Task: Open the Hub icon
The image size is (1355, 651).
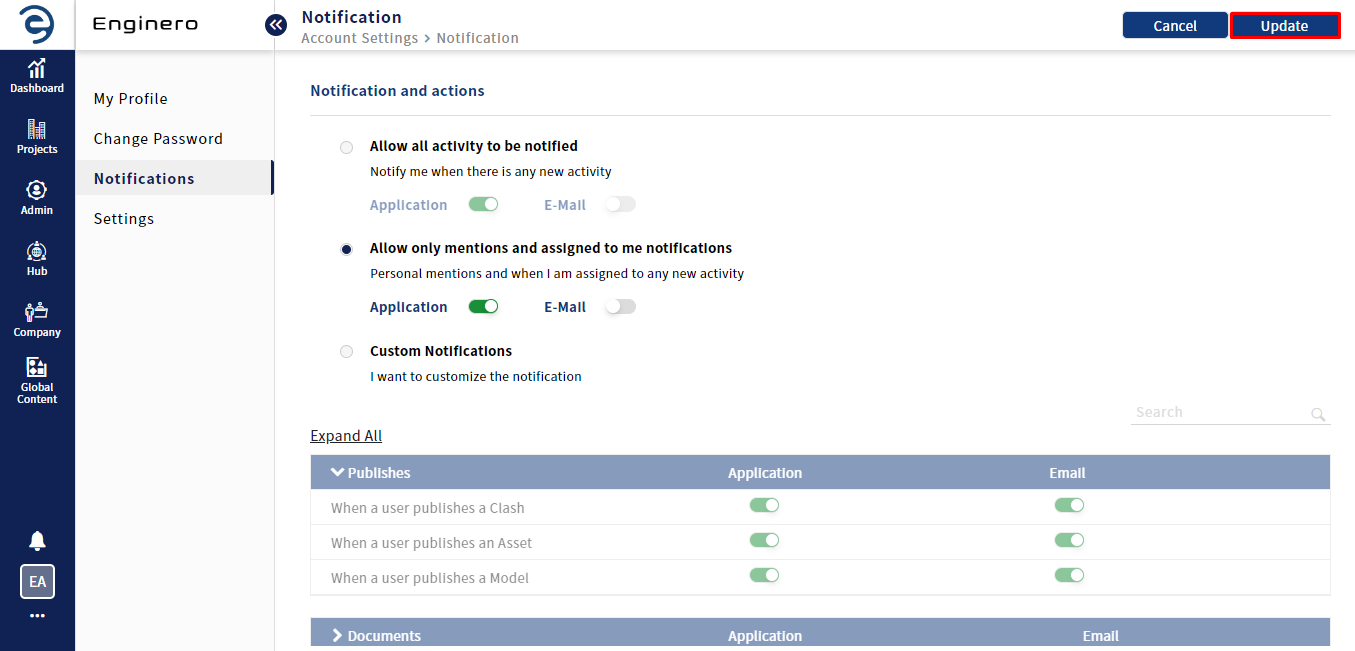Action: 37,253
